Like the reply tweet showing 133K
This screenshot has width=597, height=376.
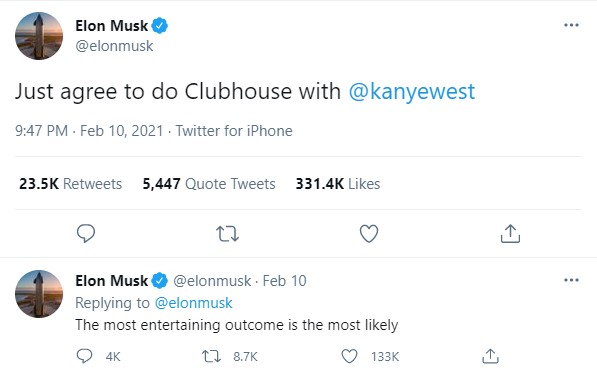[x=349, y=356]
